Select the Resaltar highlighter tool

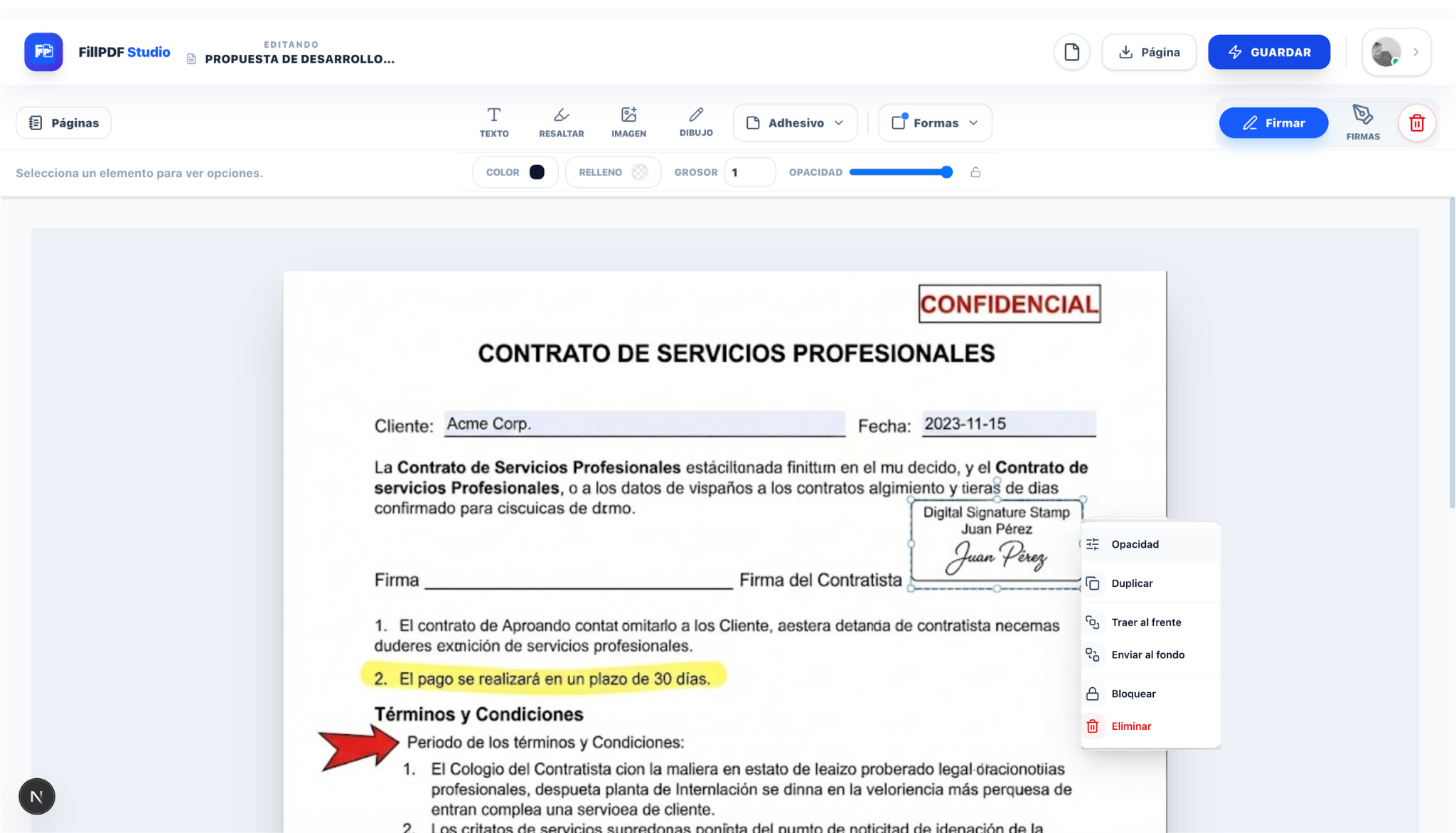[560, 121]
